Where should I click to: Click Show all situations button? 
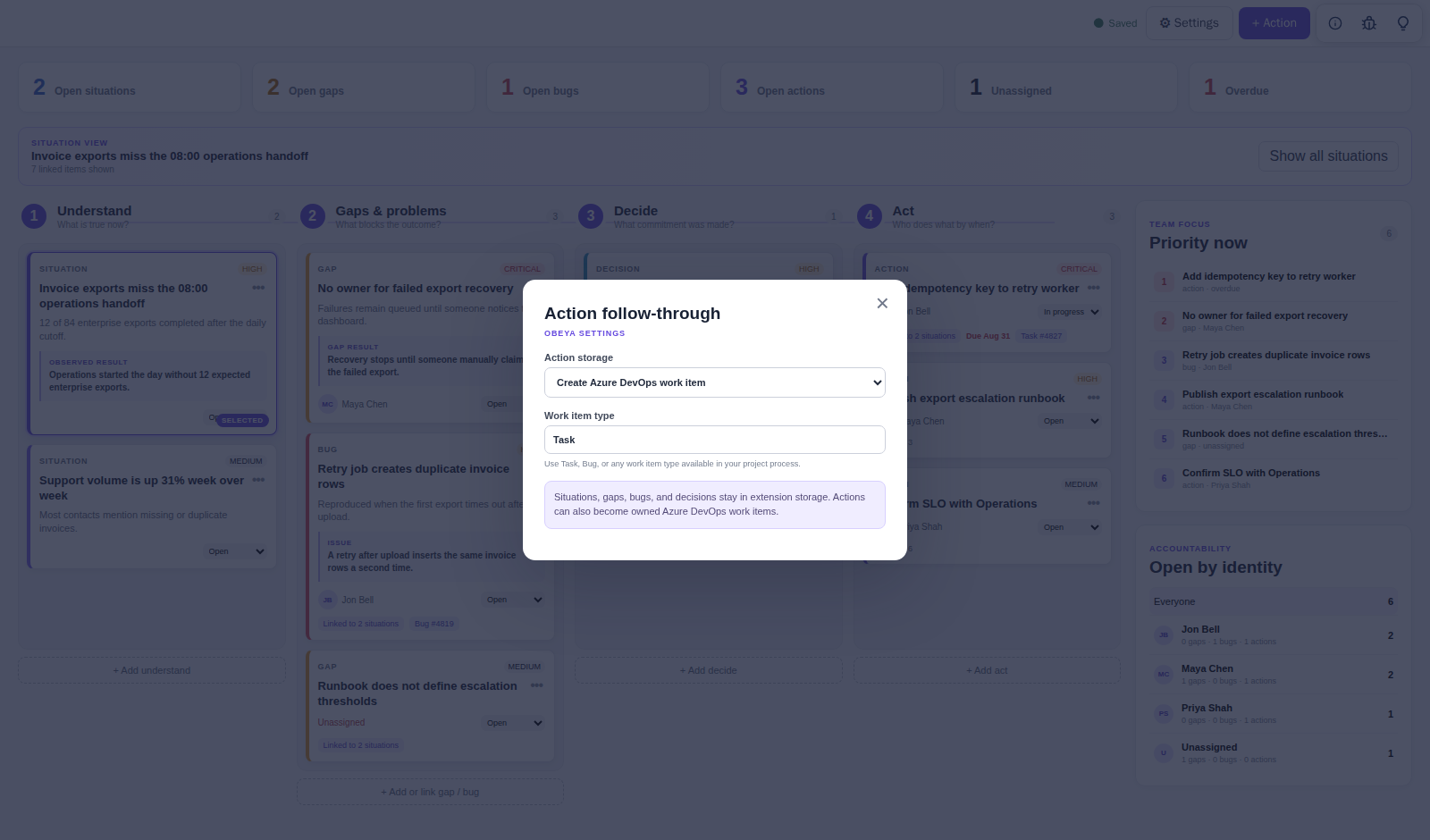1328,156
